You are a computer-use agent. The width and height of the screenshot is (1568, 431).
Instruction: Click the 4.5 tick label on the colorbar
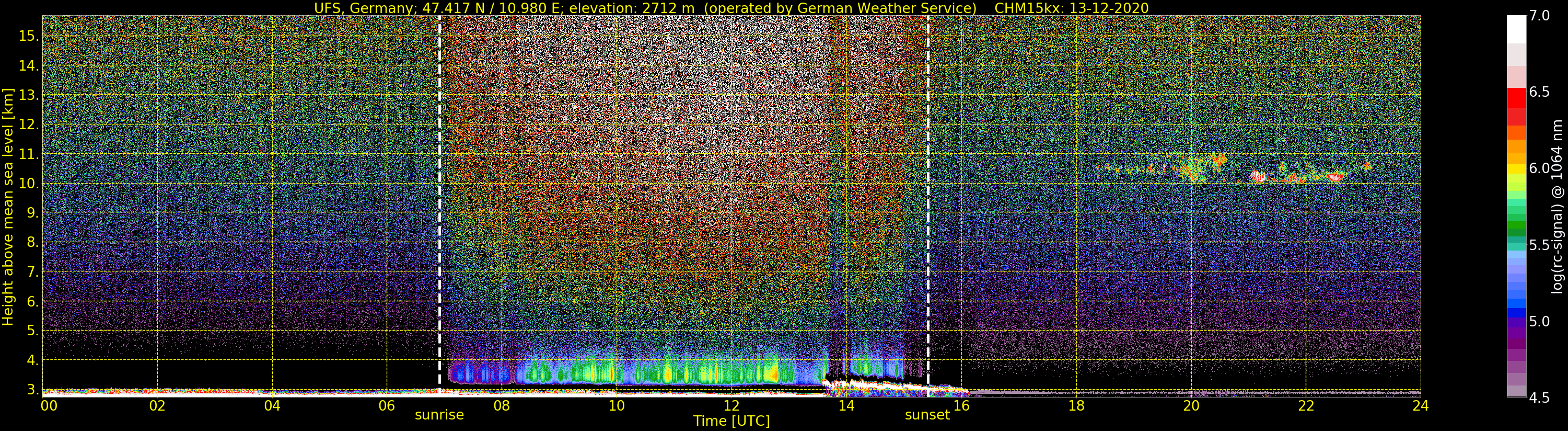tap(1539, 398)
